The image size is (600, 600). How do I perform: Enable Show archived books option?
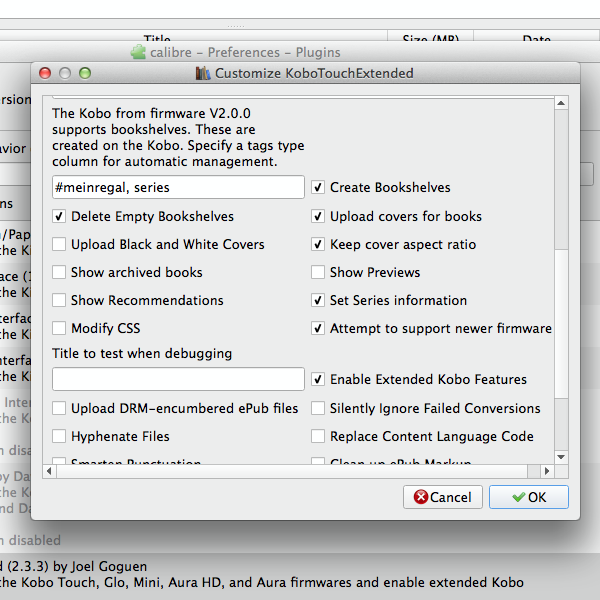pyautogui.click(x=59, y=272)
